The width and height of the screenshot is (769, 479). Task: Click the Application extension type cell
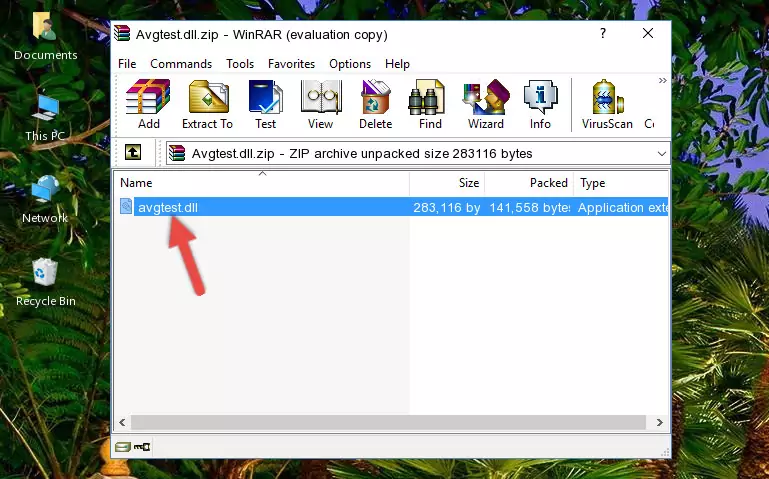622,207
